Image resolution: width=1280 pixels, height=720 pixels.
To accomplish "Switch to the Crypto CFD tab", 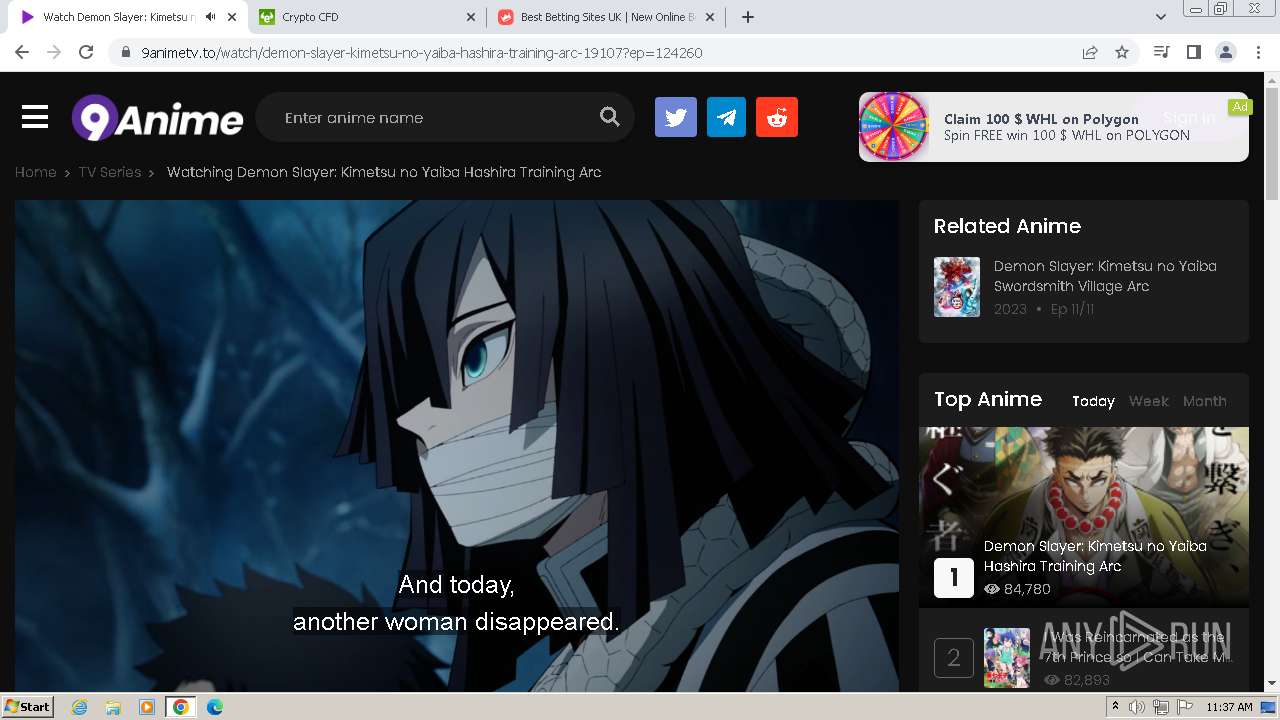I will pos(367,17).
